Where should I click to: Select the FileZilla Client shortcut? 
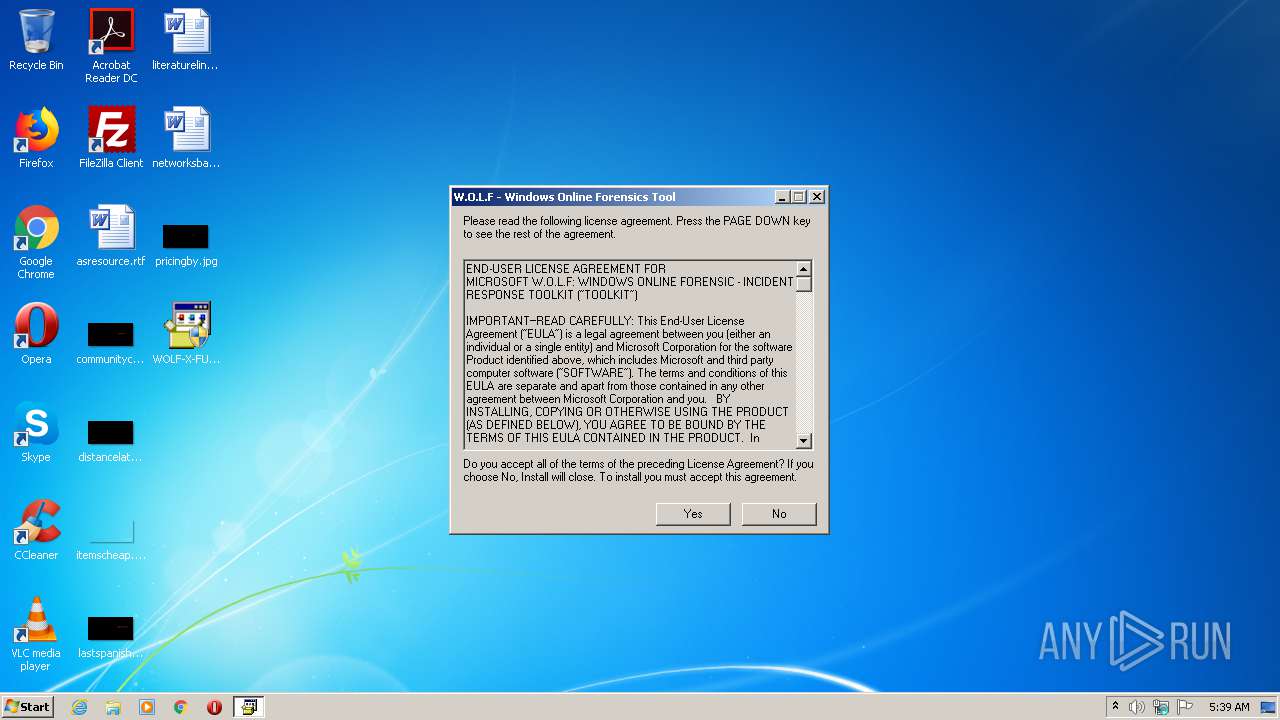[111, 138]
